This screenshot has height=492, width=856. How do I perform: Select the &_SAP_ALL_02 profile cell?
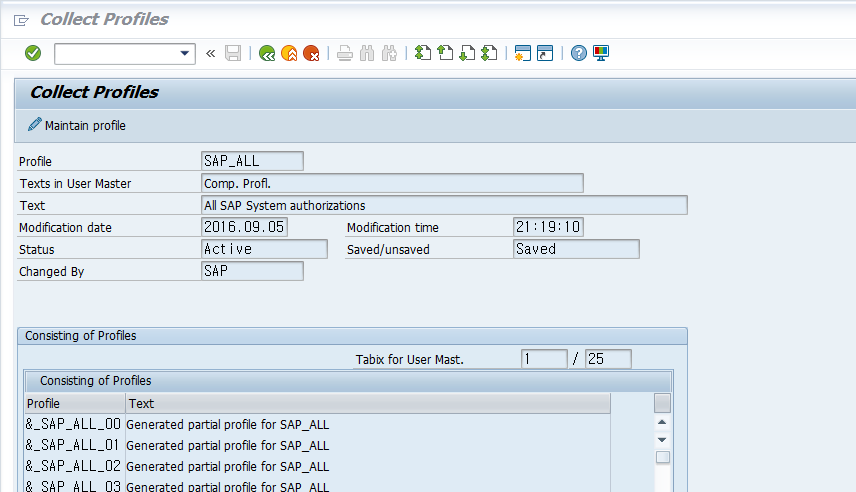click(74, 466)
